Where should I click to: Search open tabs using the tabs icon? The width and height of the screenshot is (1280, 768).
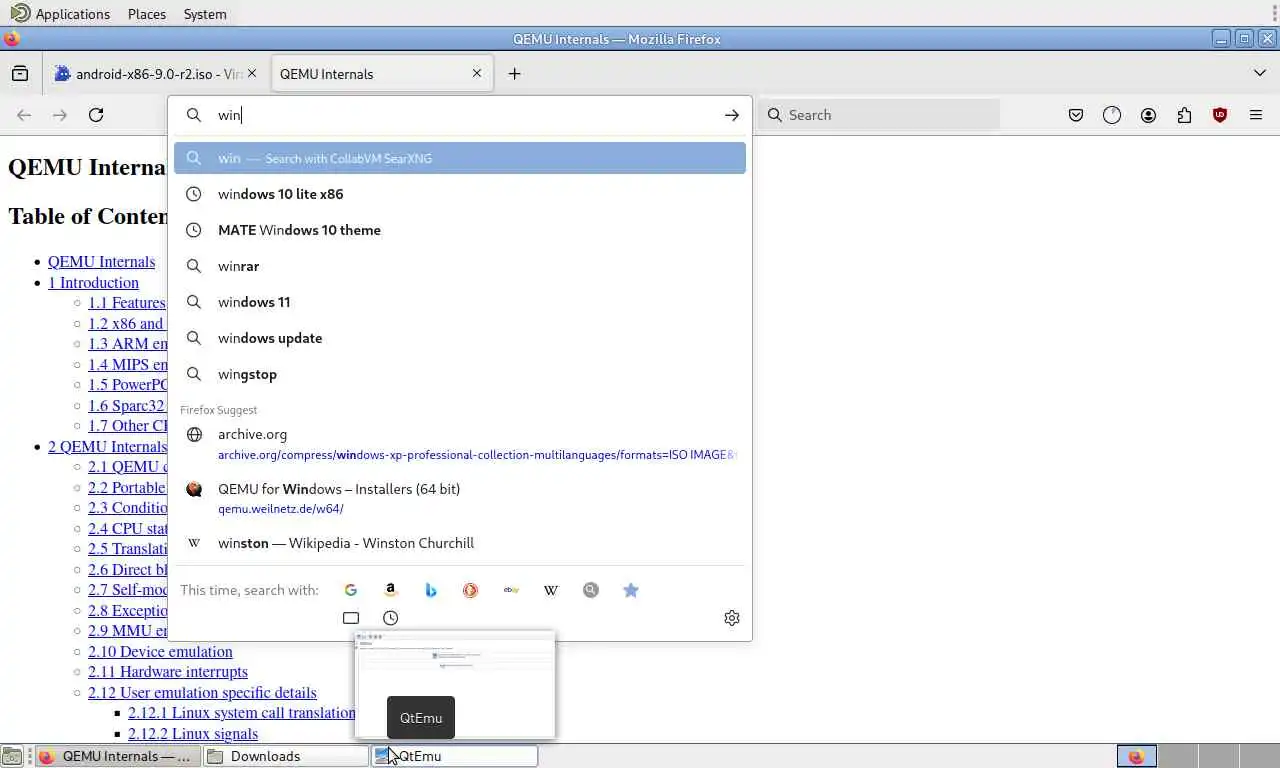point(351,618)
